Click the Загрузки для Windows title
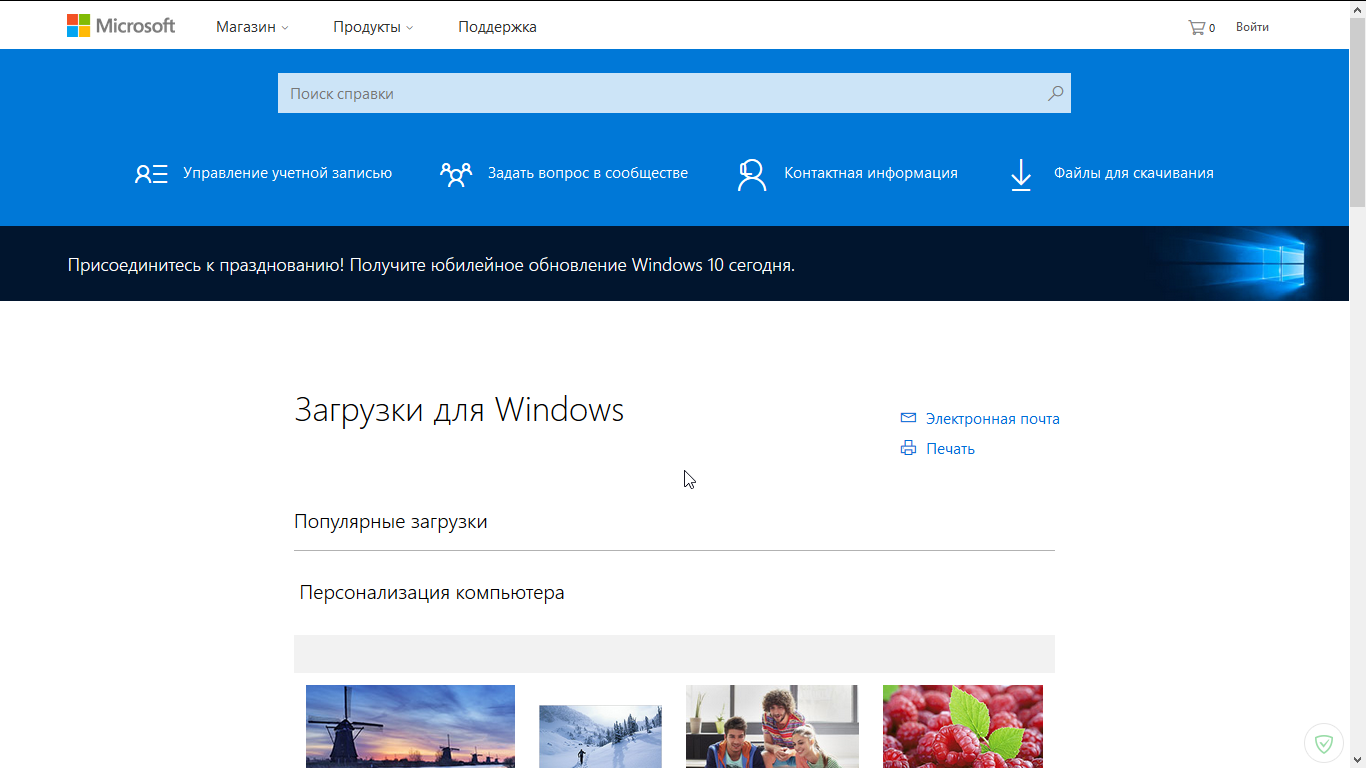The width and height of the screenshot is (1366, 768). pyautogui.click(x=459, y=410)
